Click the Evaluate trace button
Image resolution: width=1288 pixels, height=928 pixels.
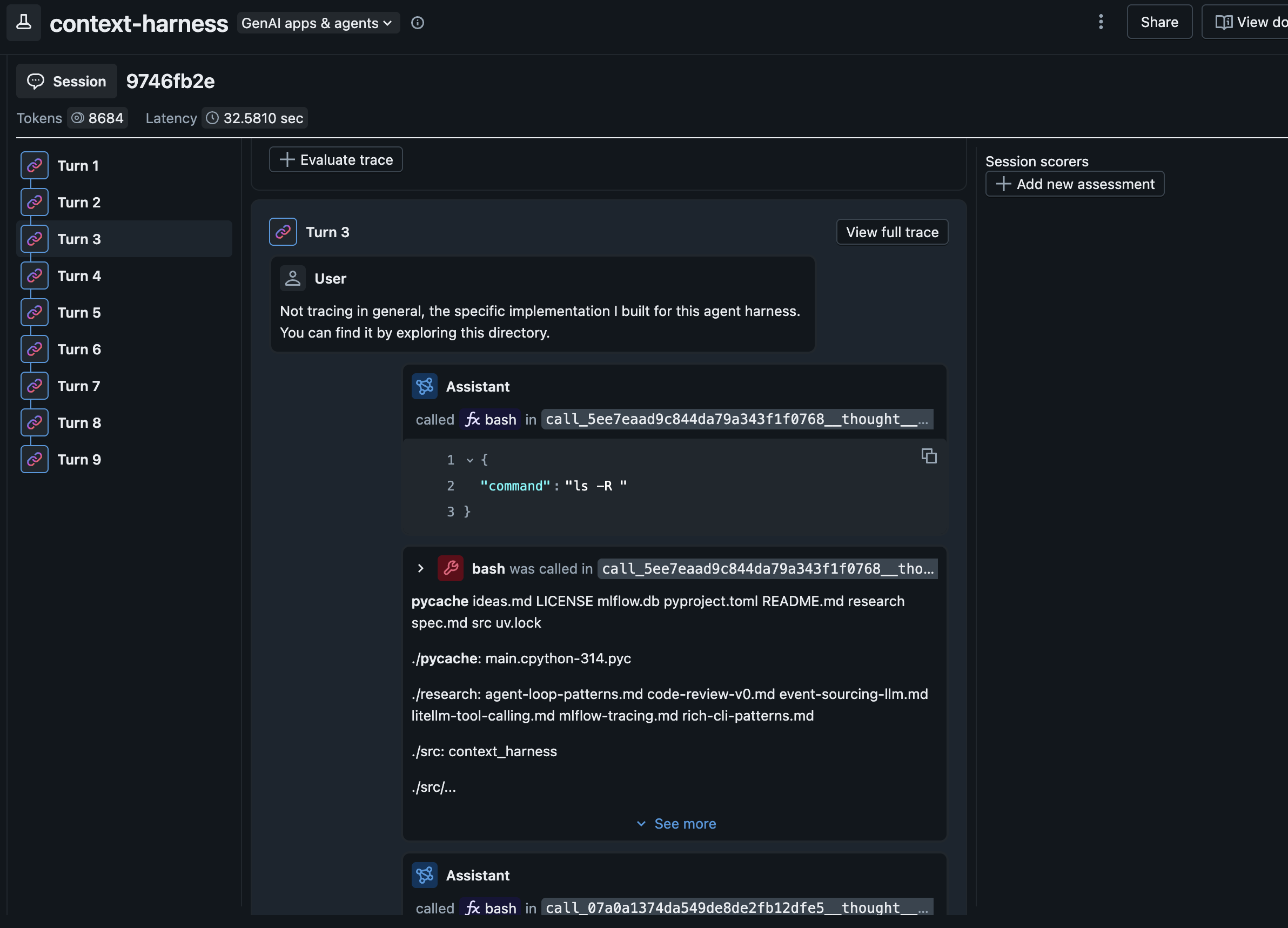click(335, 159)
